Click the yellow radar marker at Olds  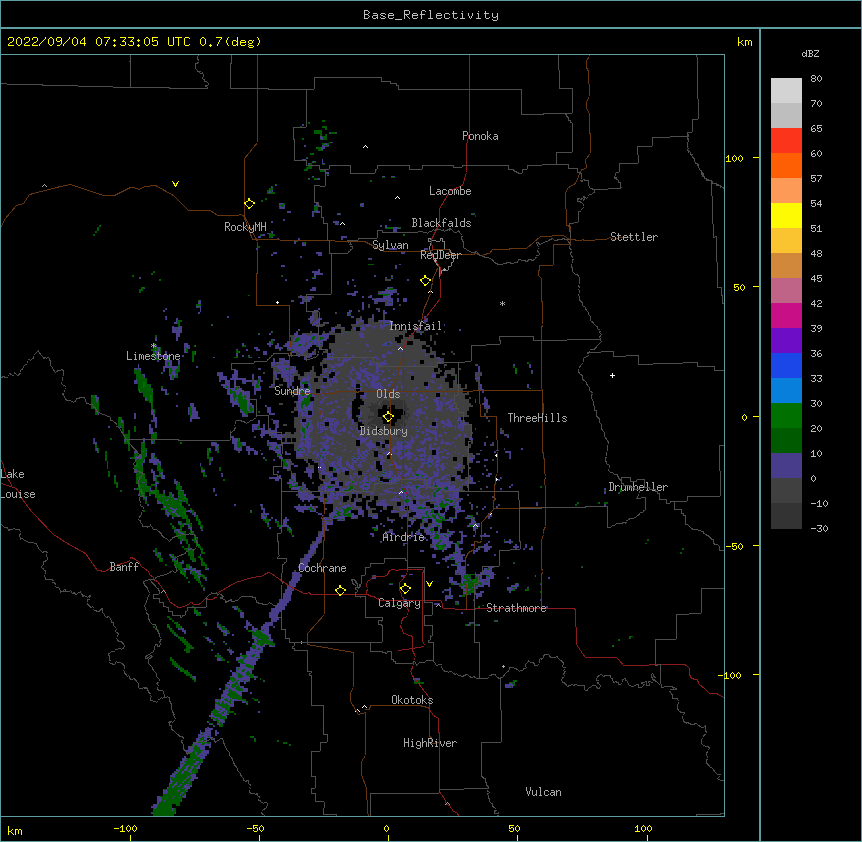(388, 417)
